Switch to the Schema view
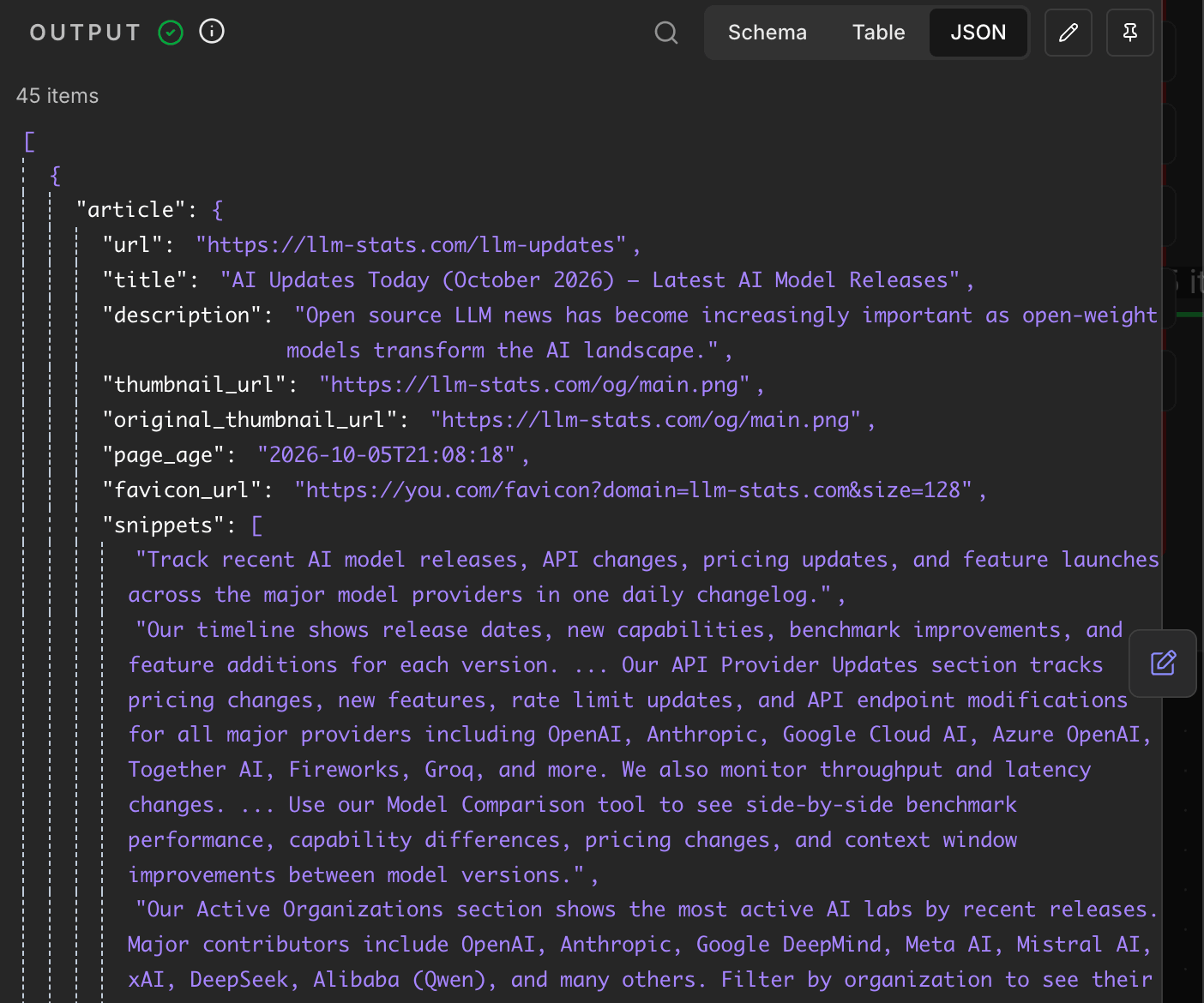 768,33
